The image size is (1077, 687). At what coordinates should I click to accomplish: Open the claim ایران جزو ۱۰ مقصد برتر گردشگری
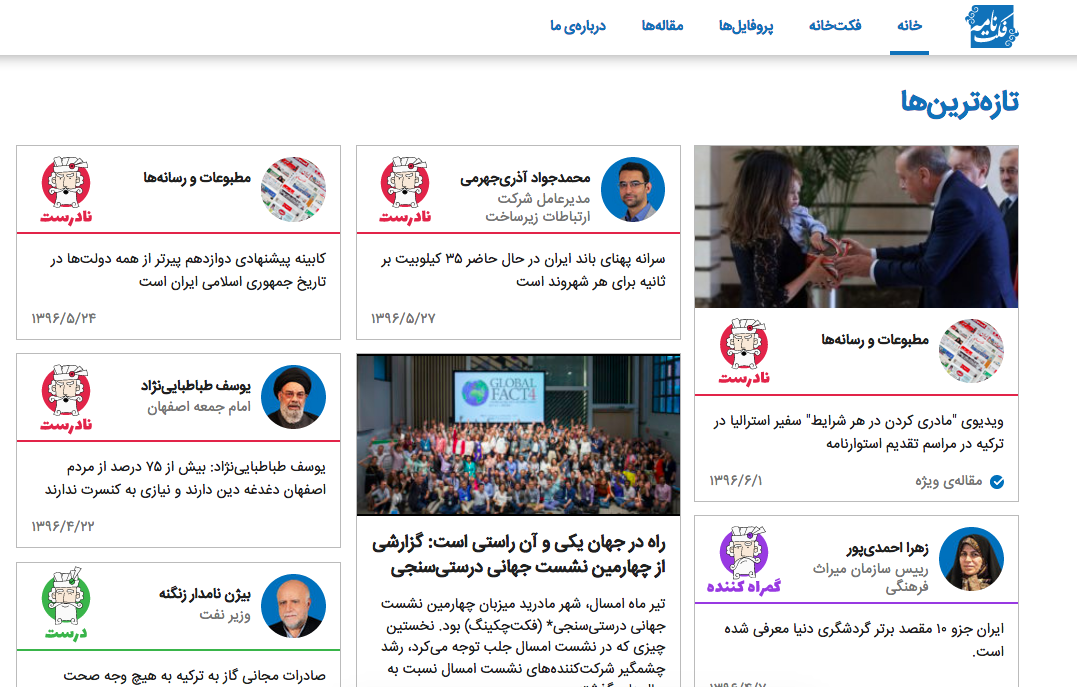864,640
